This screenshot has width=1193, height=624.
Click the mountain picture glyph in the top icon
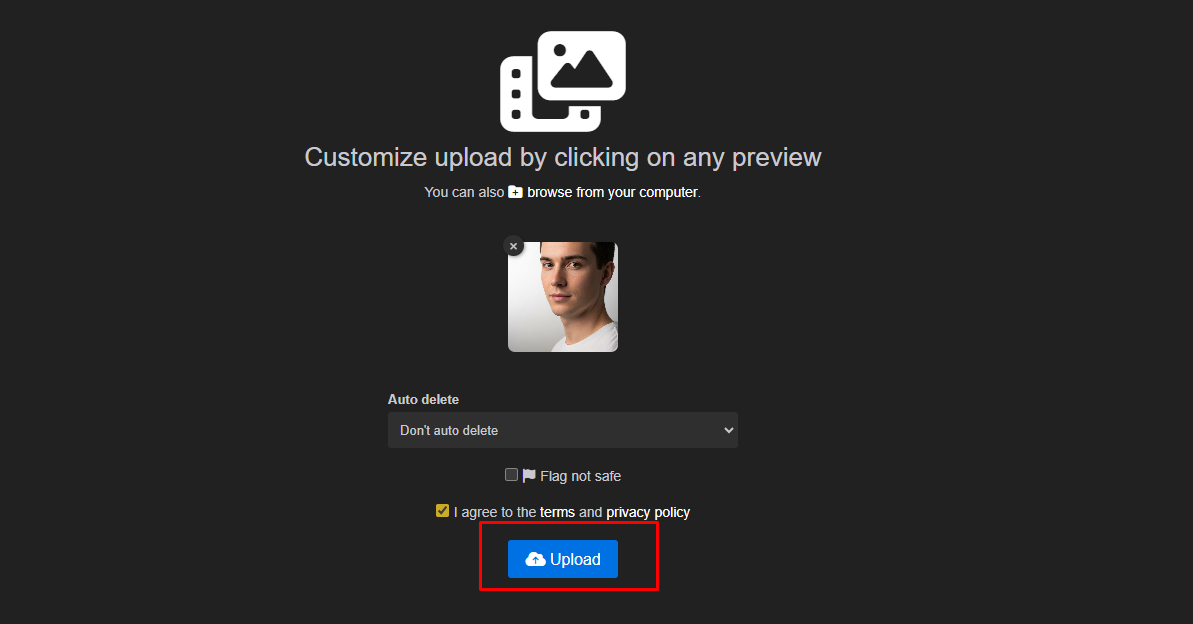[581, 66]
